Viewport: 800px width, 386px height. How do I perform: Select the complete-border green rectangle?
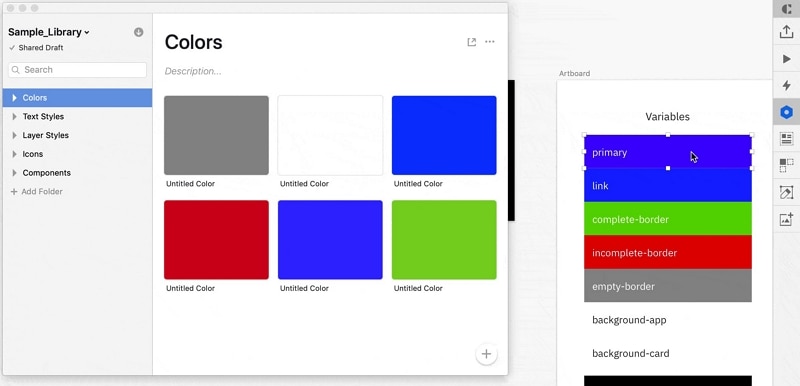click(x=668, y=219)
